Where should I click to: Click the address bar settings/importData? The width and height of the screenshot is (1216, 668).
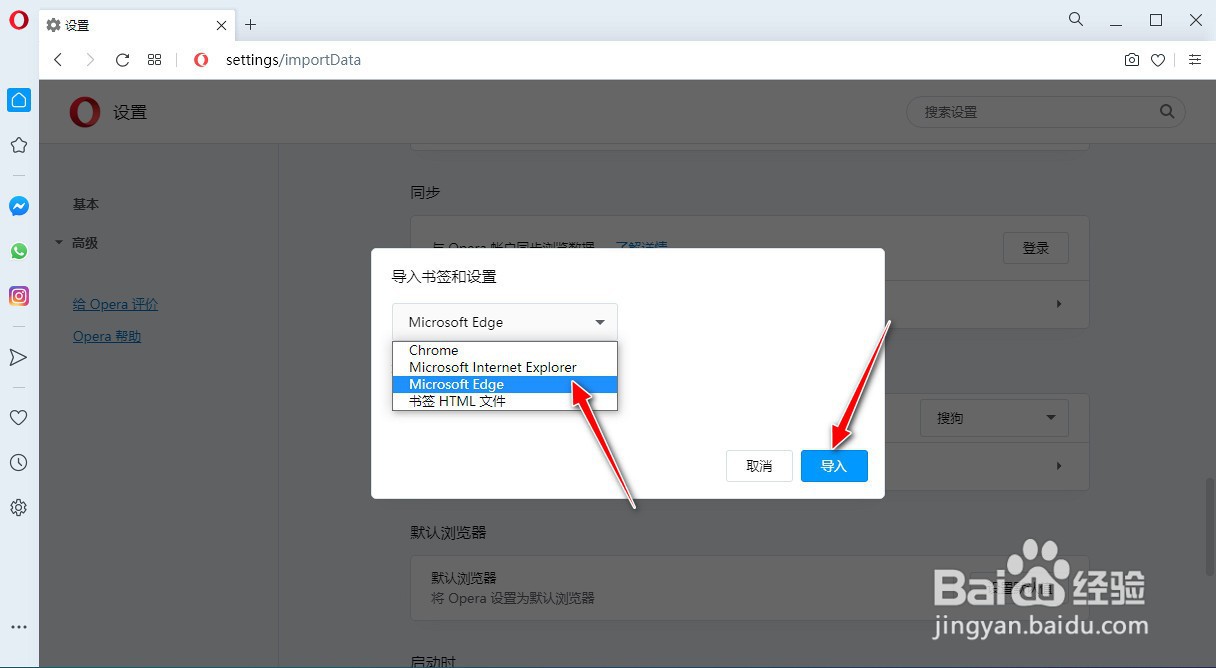click(x=293, y=60)
